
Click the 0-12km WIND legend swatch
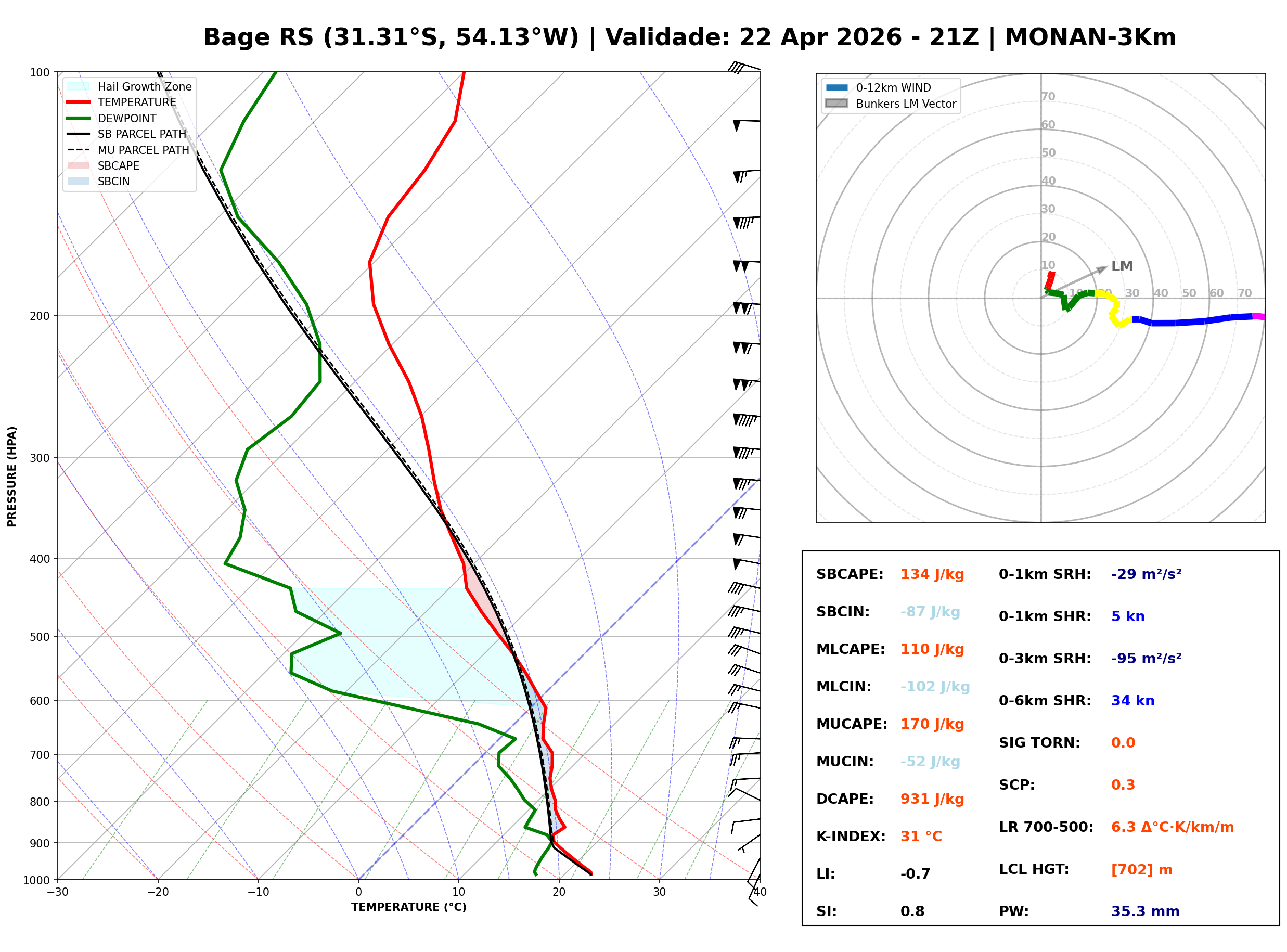click(837, 87)
